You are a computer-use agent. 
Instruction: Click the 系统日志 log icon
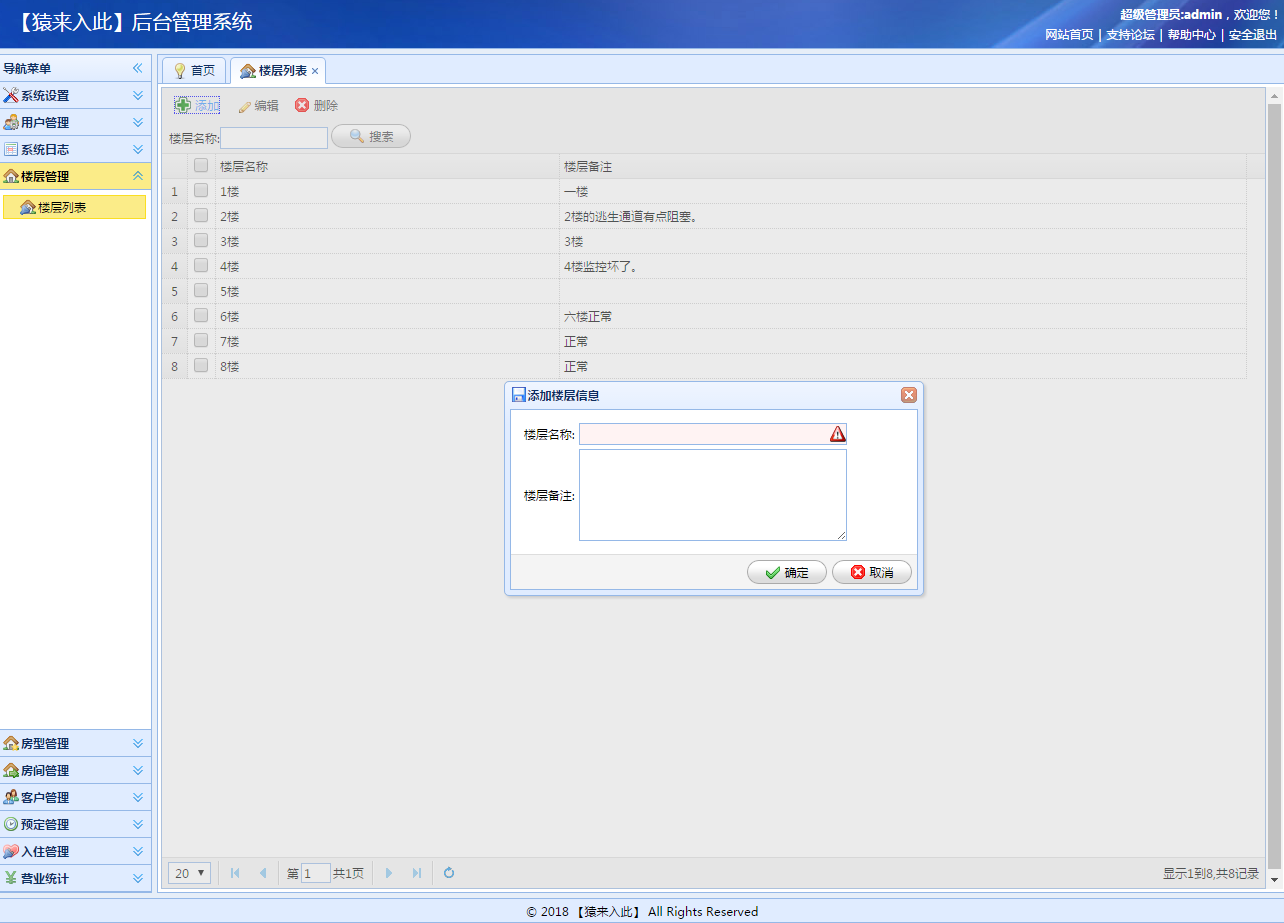[11, 149]
